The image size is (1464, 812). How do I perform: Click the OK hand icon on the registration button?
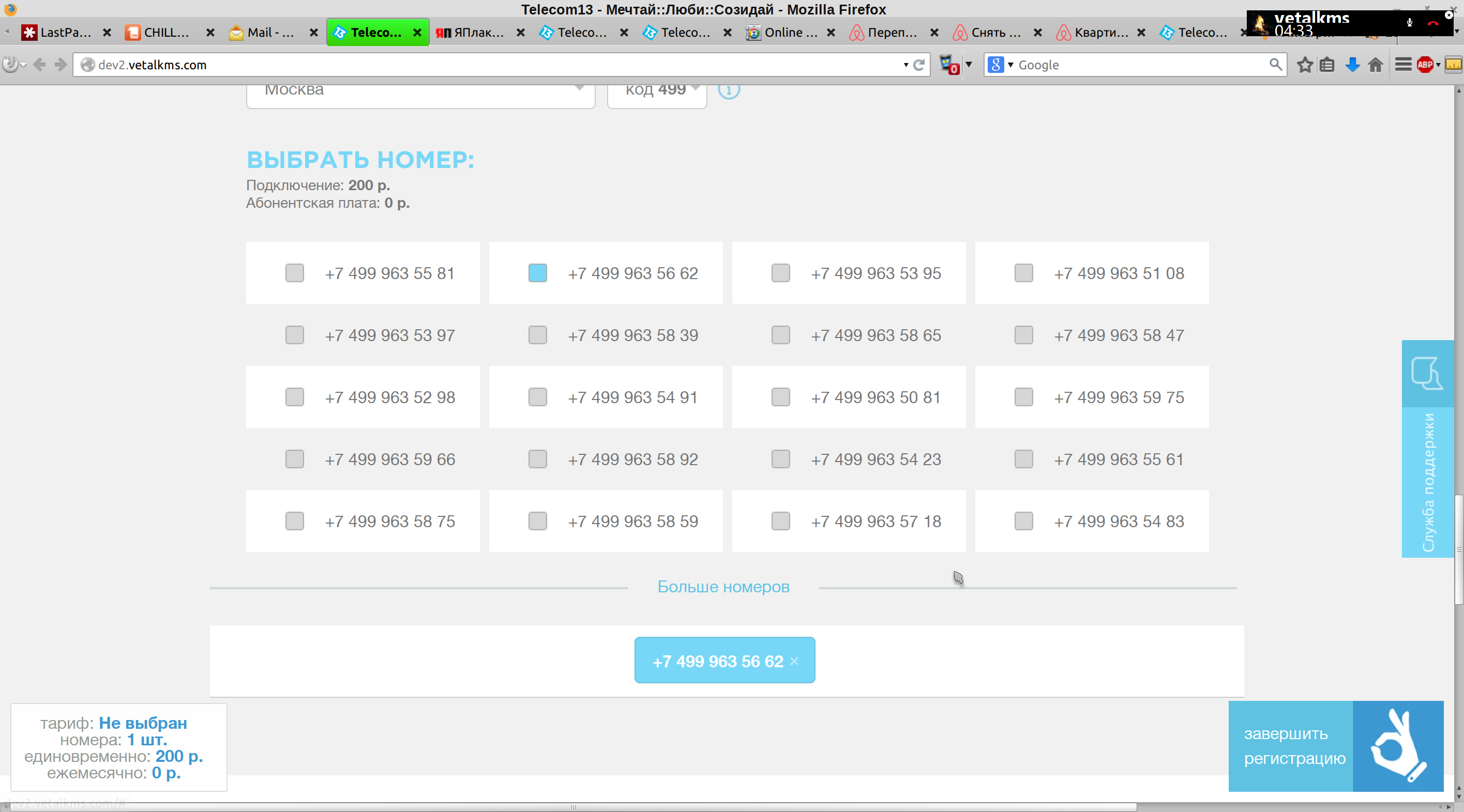[x=1398, y=746]
